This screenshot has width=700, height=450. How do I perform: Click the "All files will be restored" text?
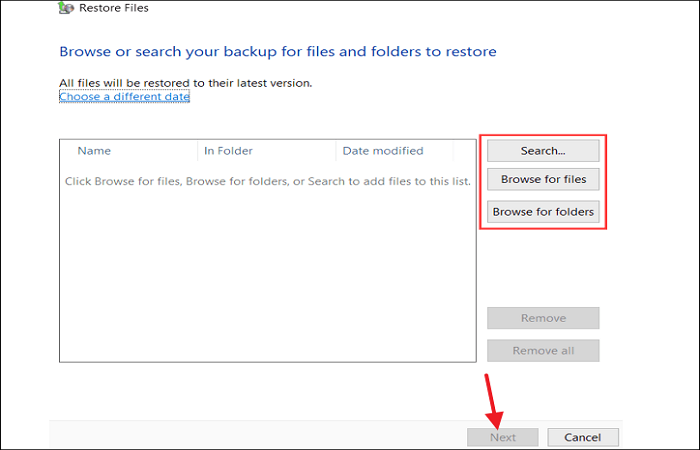click(x=186, y=82)
